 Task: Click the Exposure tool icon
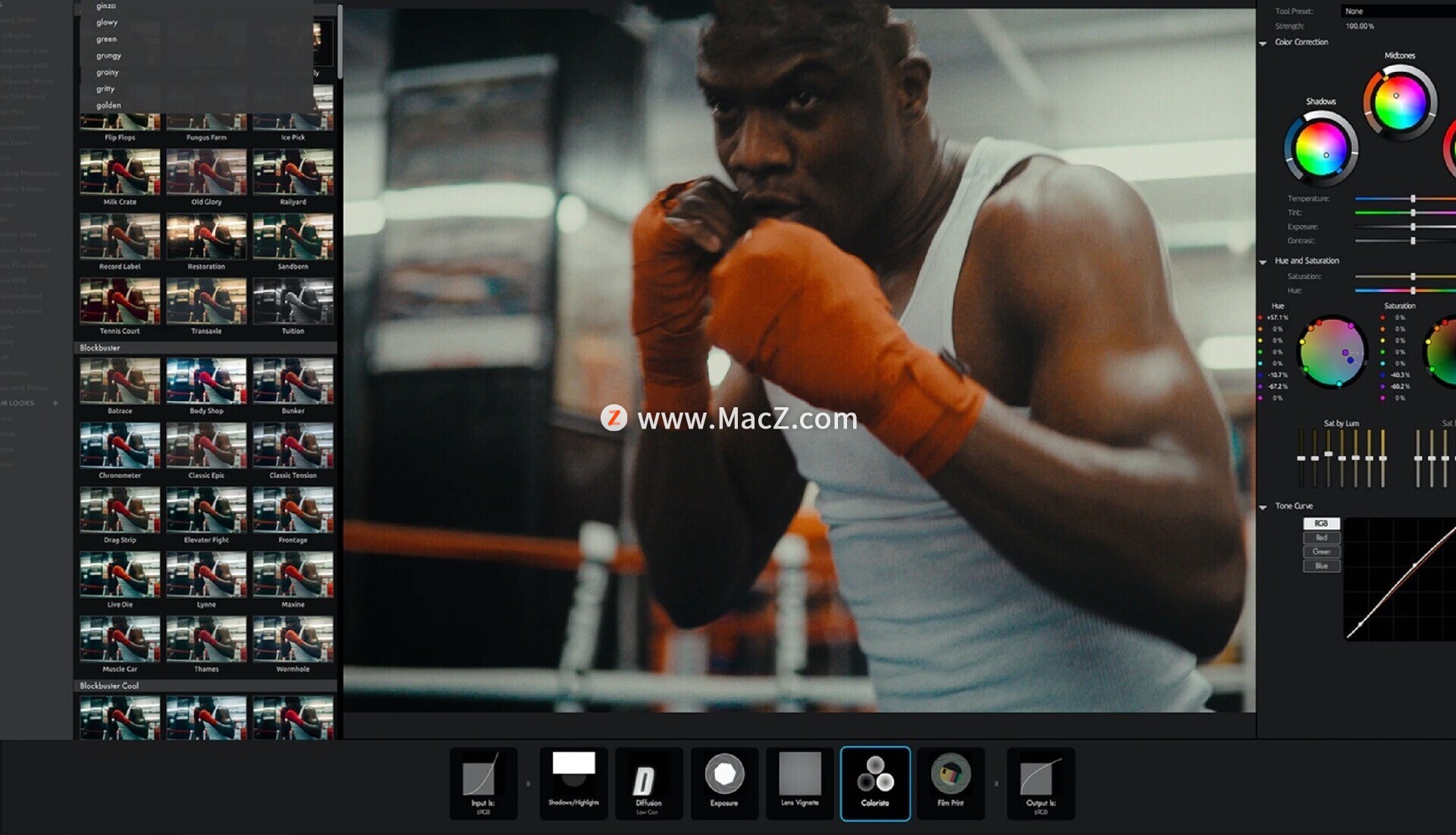click(724, 782)
